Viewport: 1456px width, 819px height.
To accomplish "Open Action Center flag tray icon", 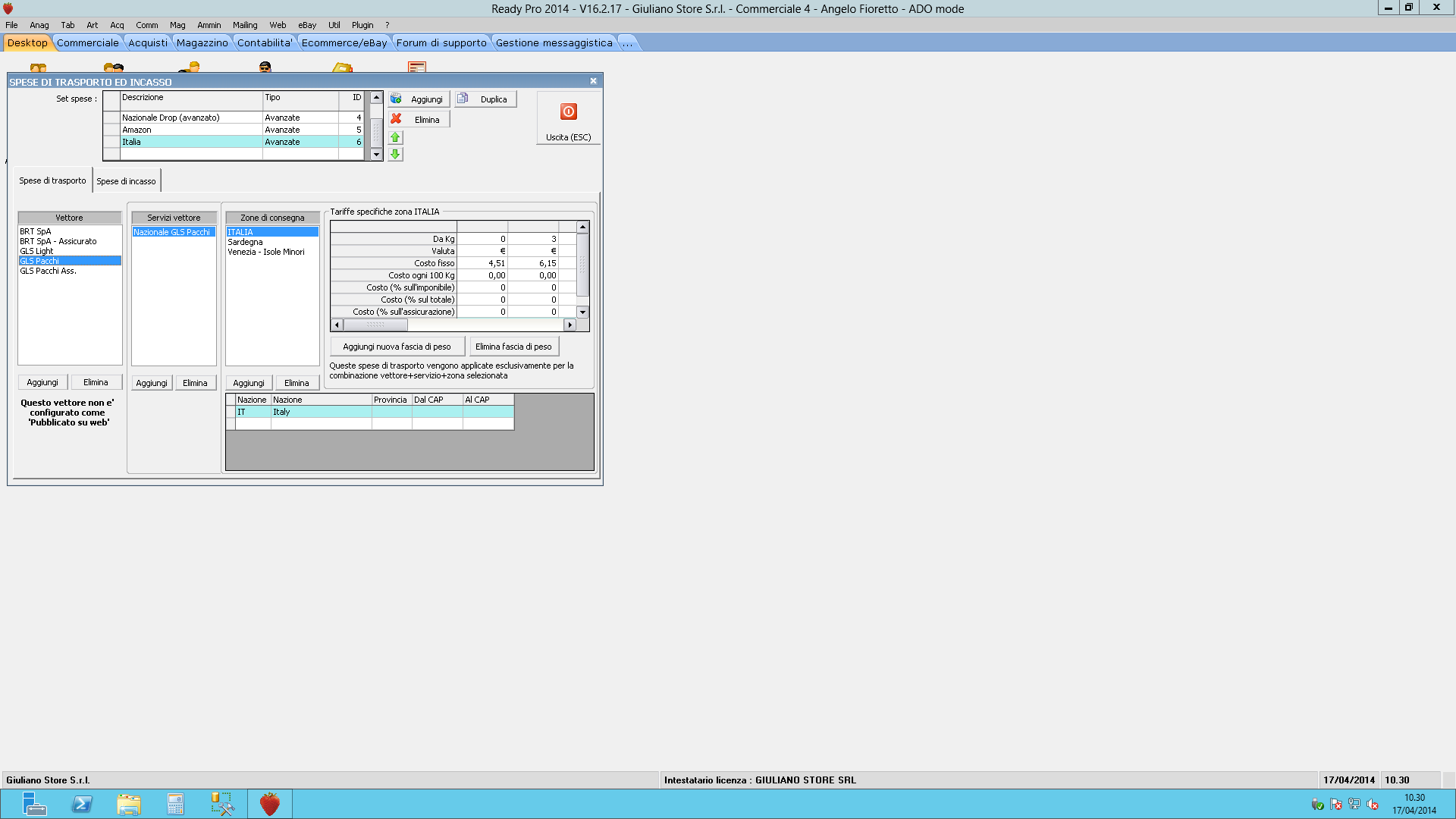I will point(1336,805).
